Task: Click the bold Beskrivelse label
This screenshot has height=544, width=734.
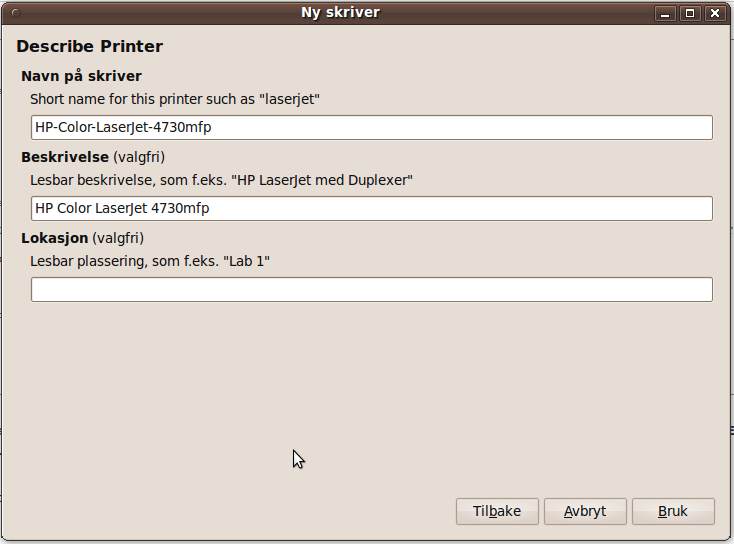Action: (x=64, y=157)
